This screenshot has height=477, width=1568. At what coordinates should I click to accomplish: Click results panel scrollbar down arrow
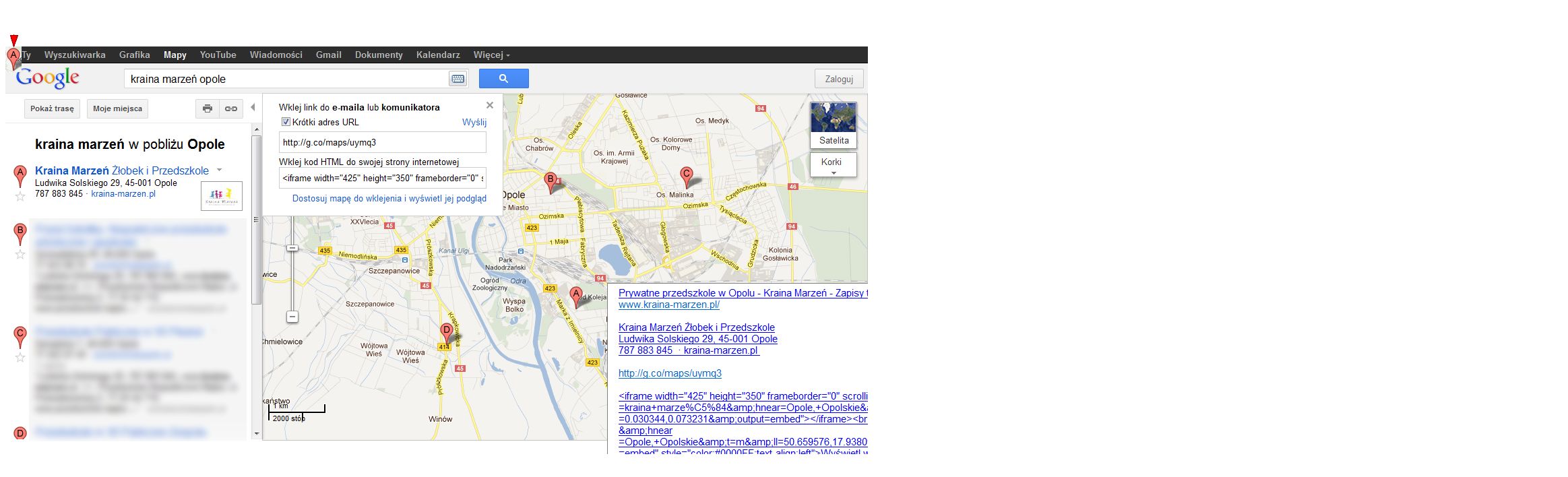[x=256, y=435]
